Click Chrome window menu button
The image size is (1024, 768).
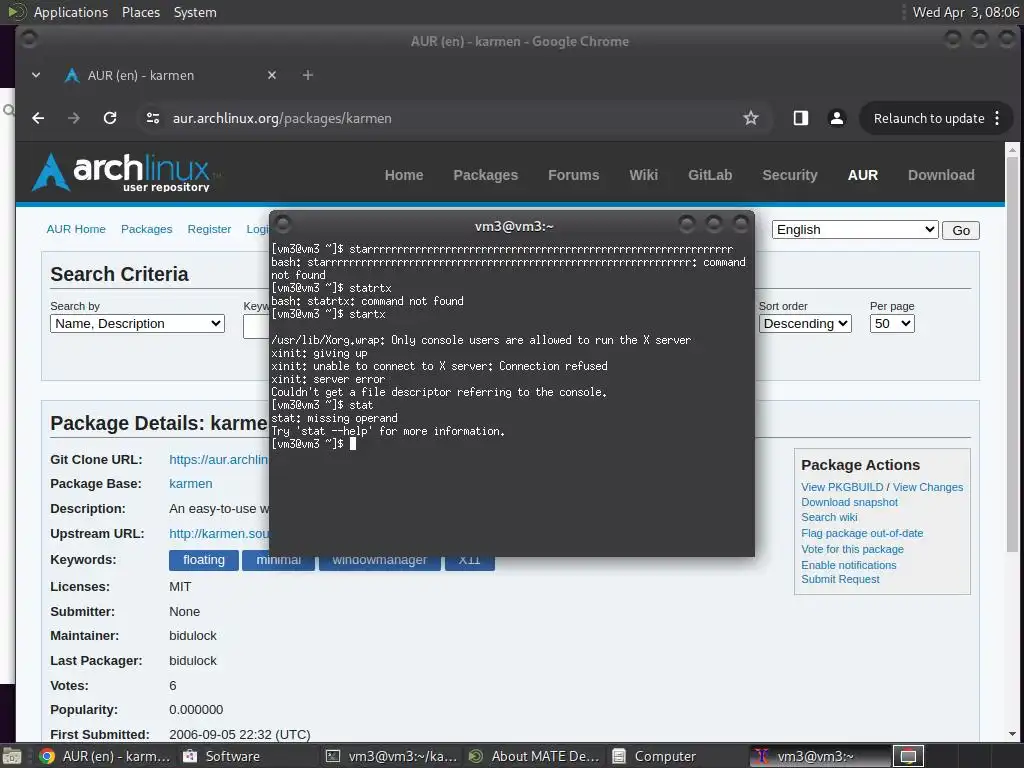[x=29, y=39]
